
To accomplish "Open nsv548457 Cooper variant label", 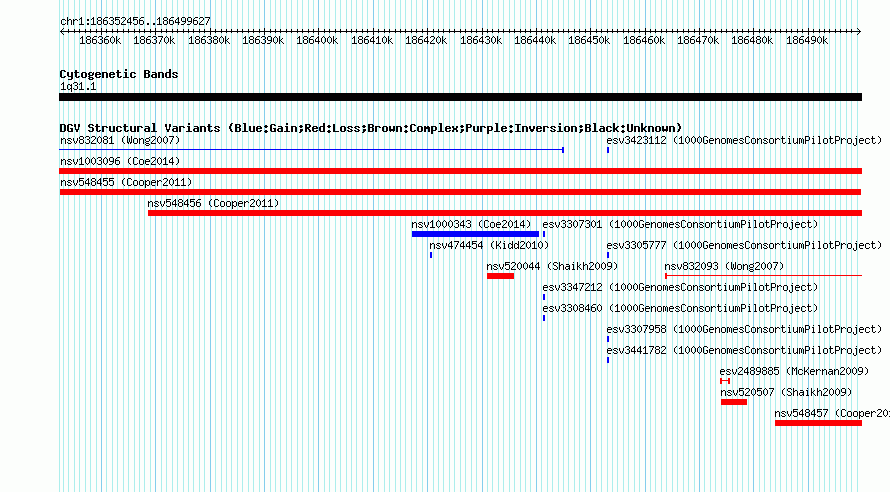I will (832, 413).
